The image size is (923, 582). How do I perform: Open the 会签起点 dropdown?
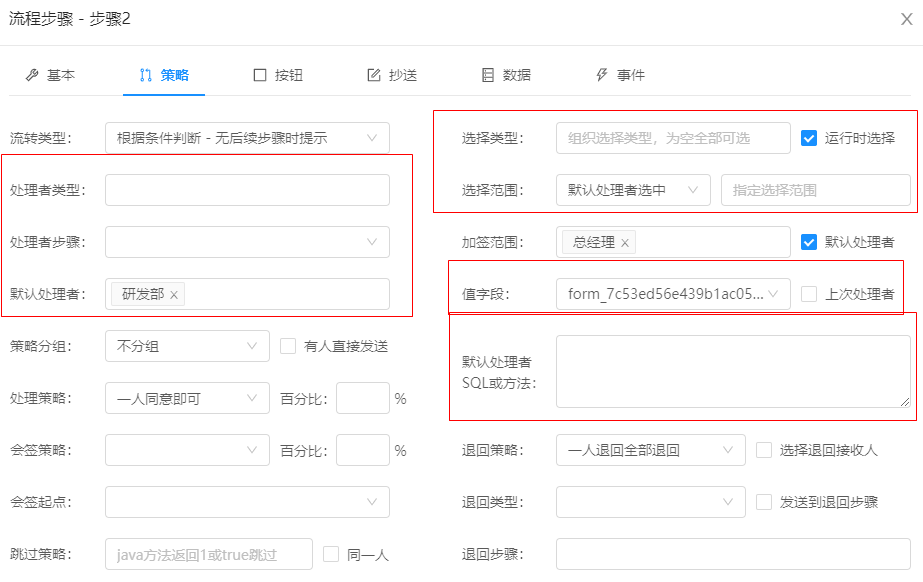coord(247,502)
